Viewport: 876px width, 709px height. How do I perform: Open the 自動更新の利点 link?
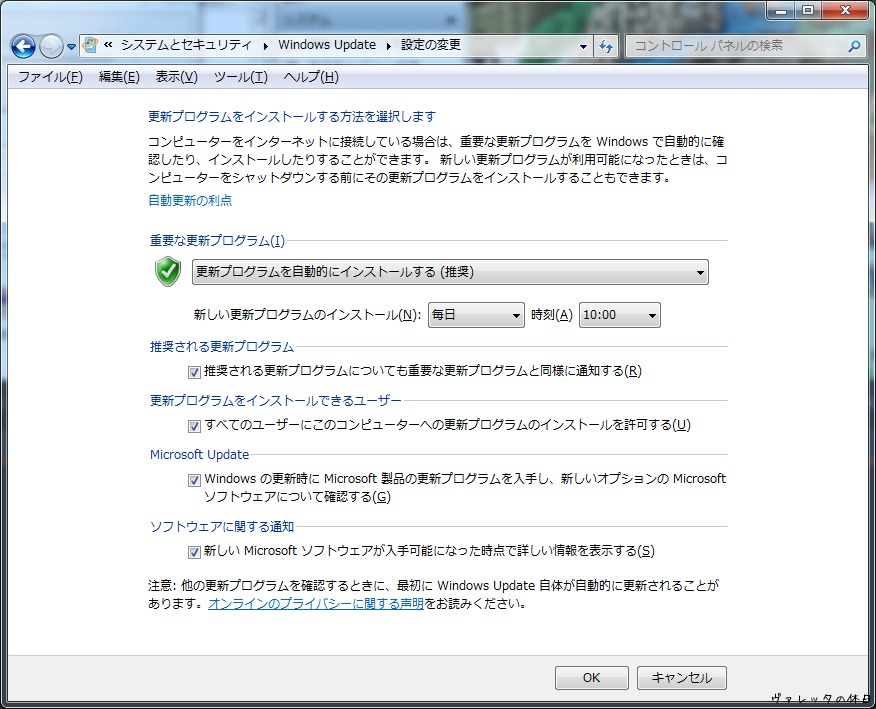[x=190, y=201]
